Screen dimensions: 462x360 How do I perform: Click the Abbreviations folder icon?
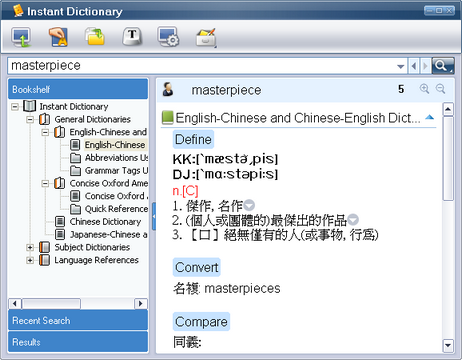pyautogui.click(x=75, y=157)
